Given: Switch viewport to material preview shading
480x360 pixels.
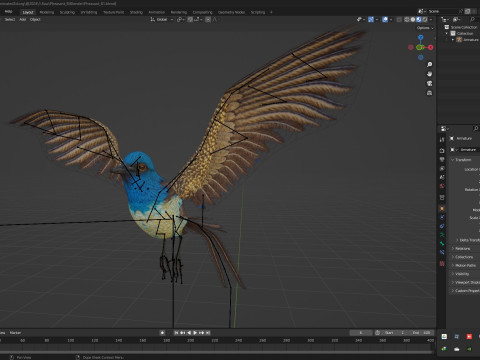Looking at the screenshot, I should 419,20.
